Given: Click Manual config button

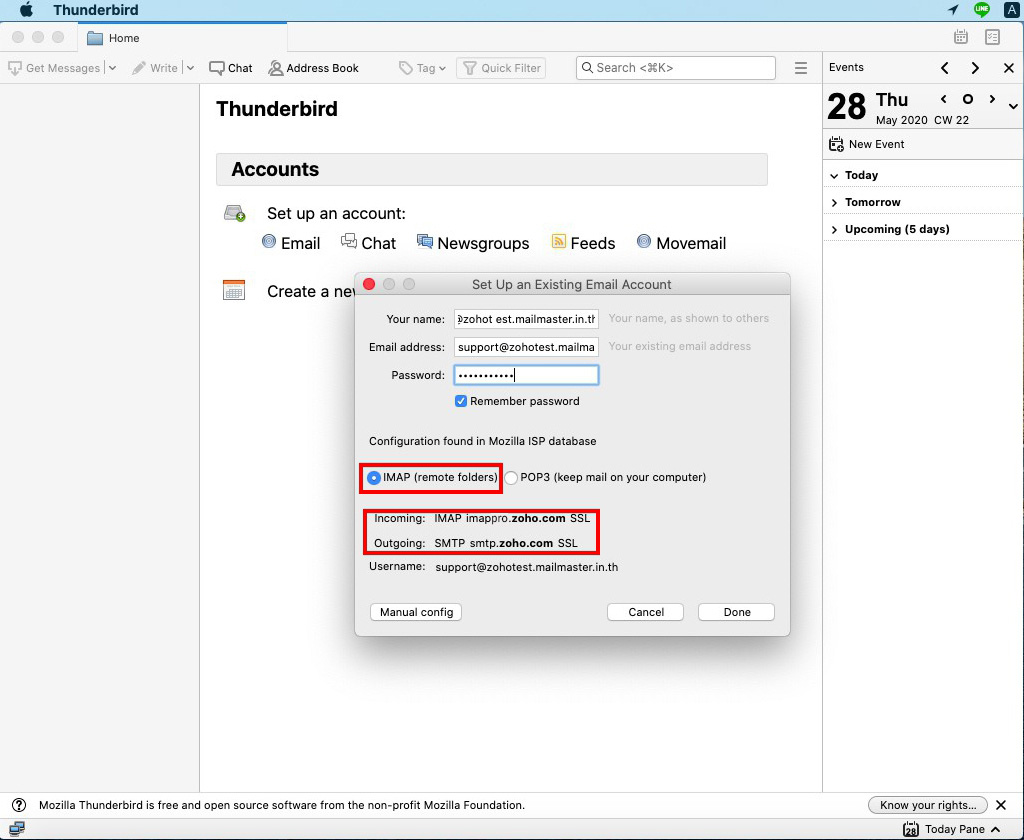Looking at the screenshot, I should coord(416,612).
